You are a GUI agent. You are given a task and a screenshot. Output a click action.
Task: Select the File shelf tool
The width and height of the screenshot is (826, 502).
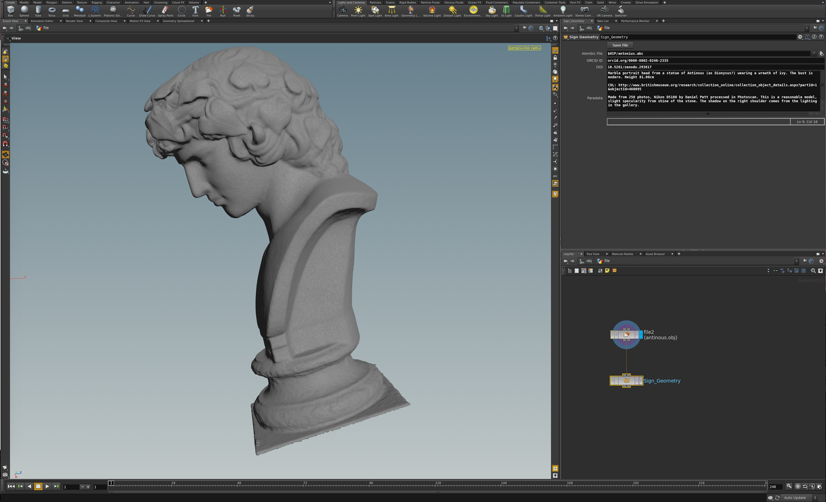pos(209,11)
